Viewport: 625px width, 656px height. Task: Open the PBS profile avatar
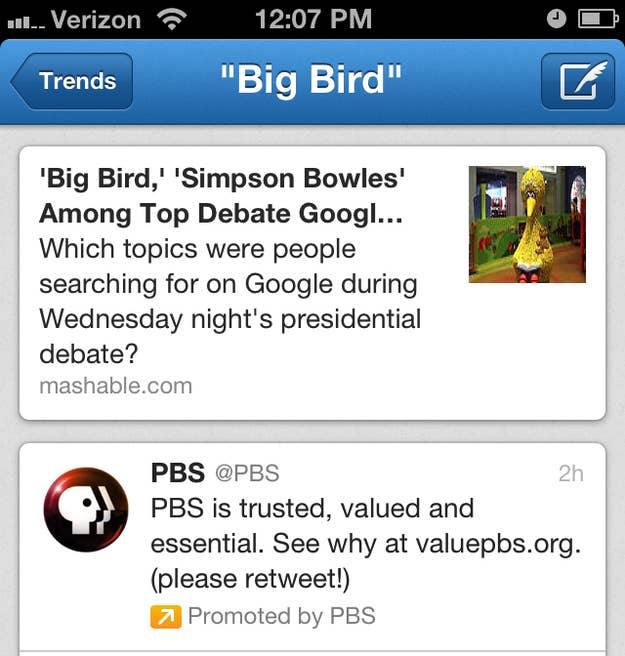pyautogui.click(x=86, y=510)
